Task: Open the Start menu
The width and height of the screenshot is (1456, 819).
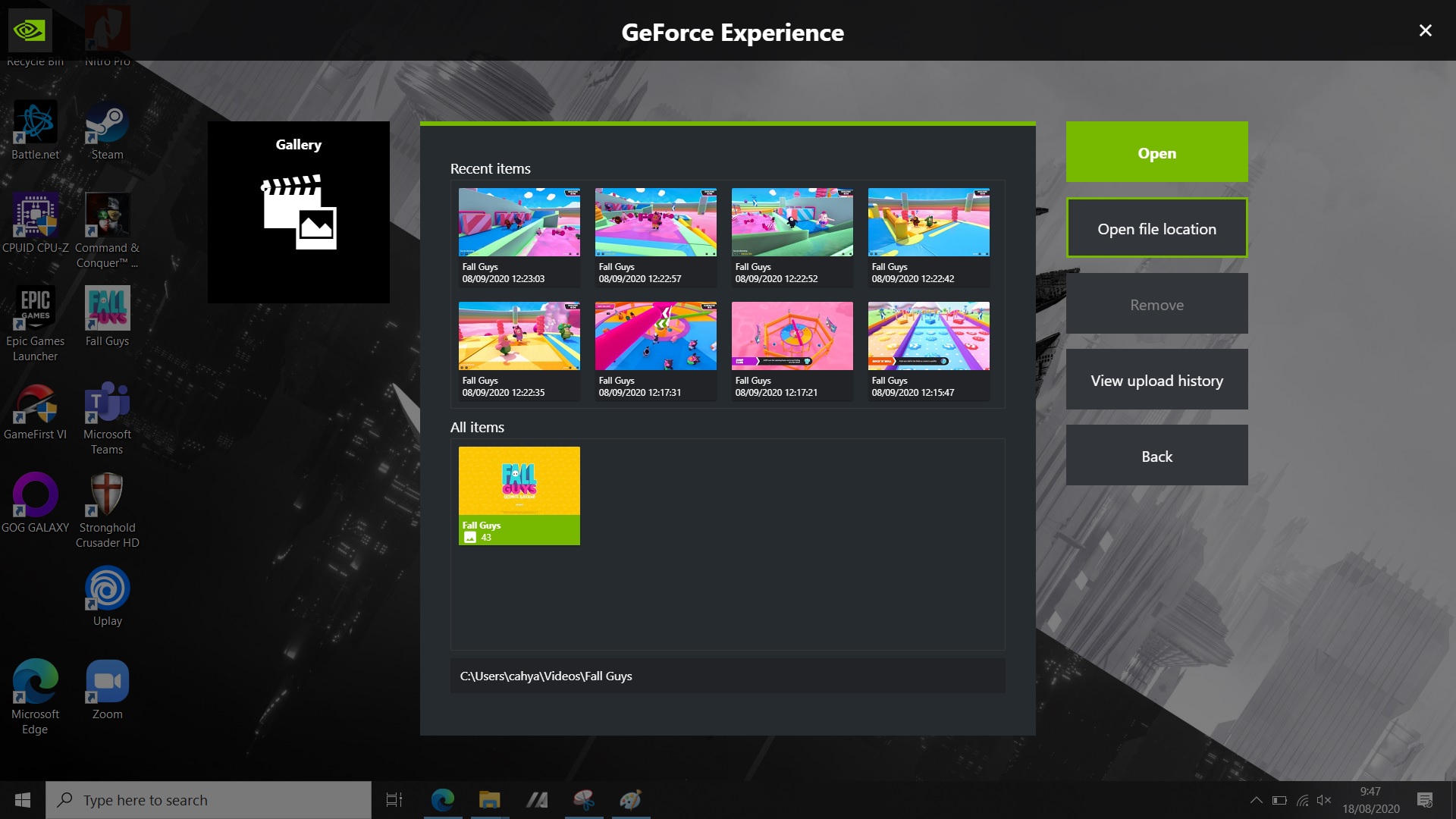Action: [22, 800]
